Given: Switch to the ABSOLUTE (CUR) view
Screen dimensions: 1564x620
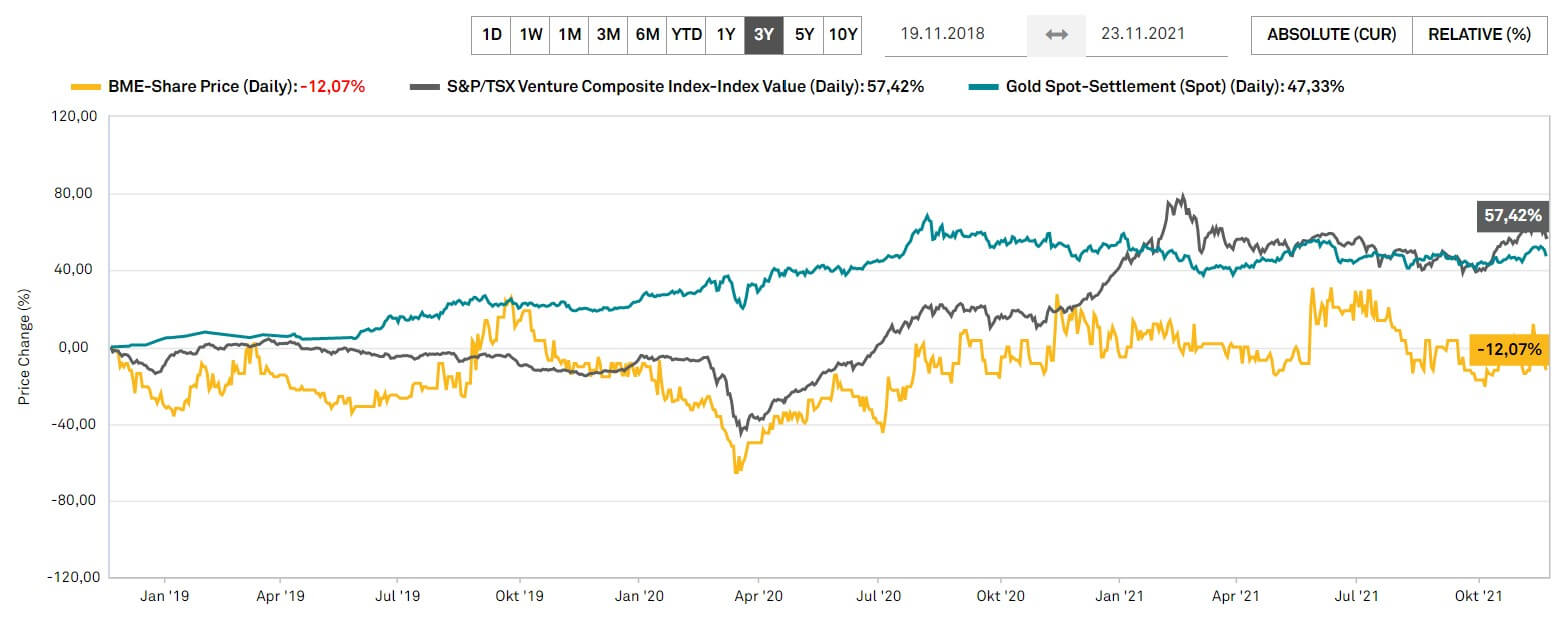Looking at the screenshot, I should [1331, 34].
